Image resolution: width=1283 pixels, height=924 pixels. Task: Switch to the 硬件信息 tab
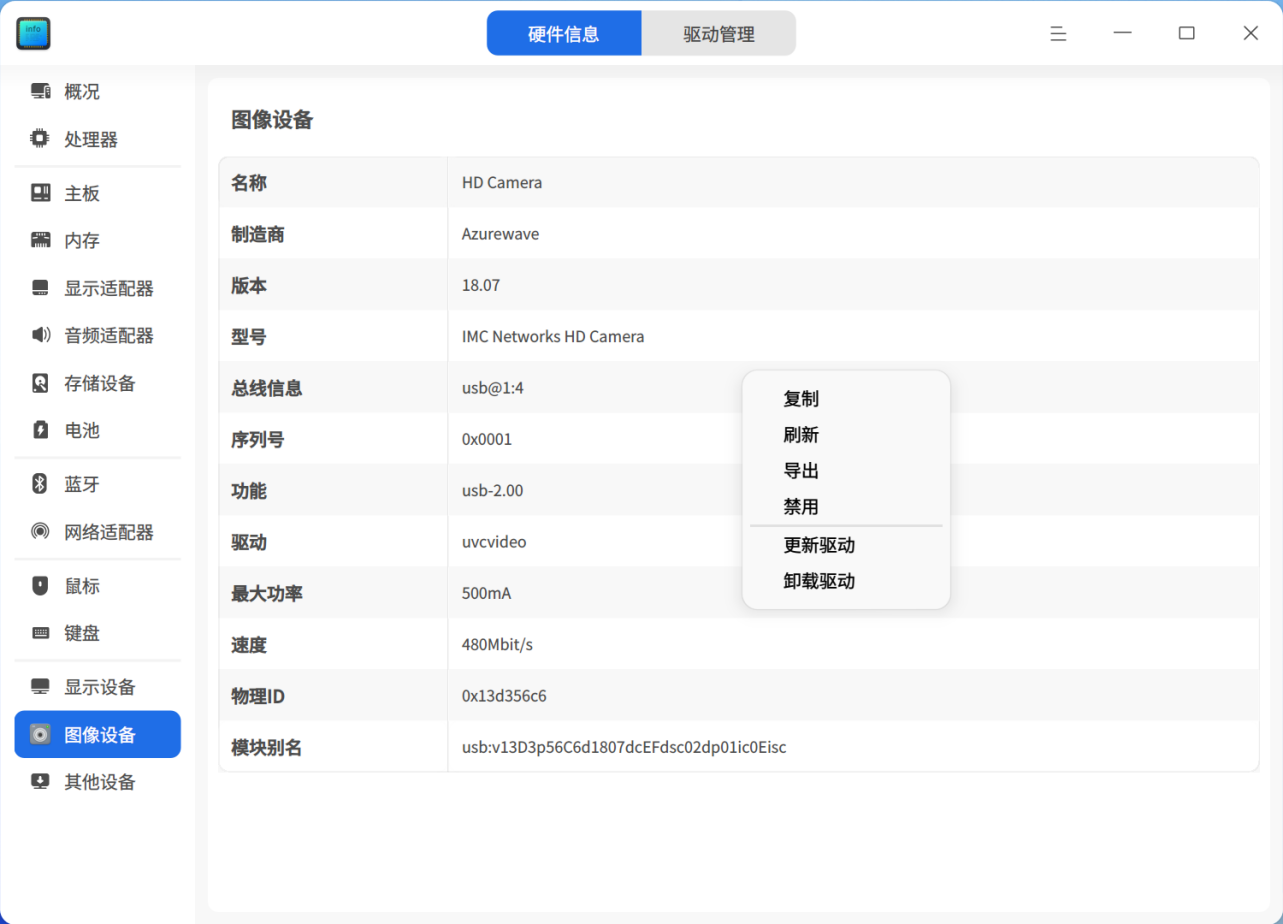click(564, 34)
